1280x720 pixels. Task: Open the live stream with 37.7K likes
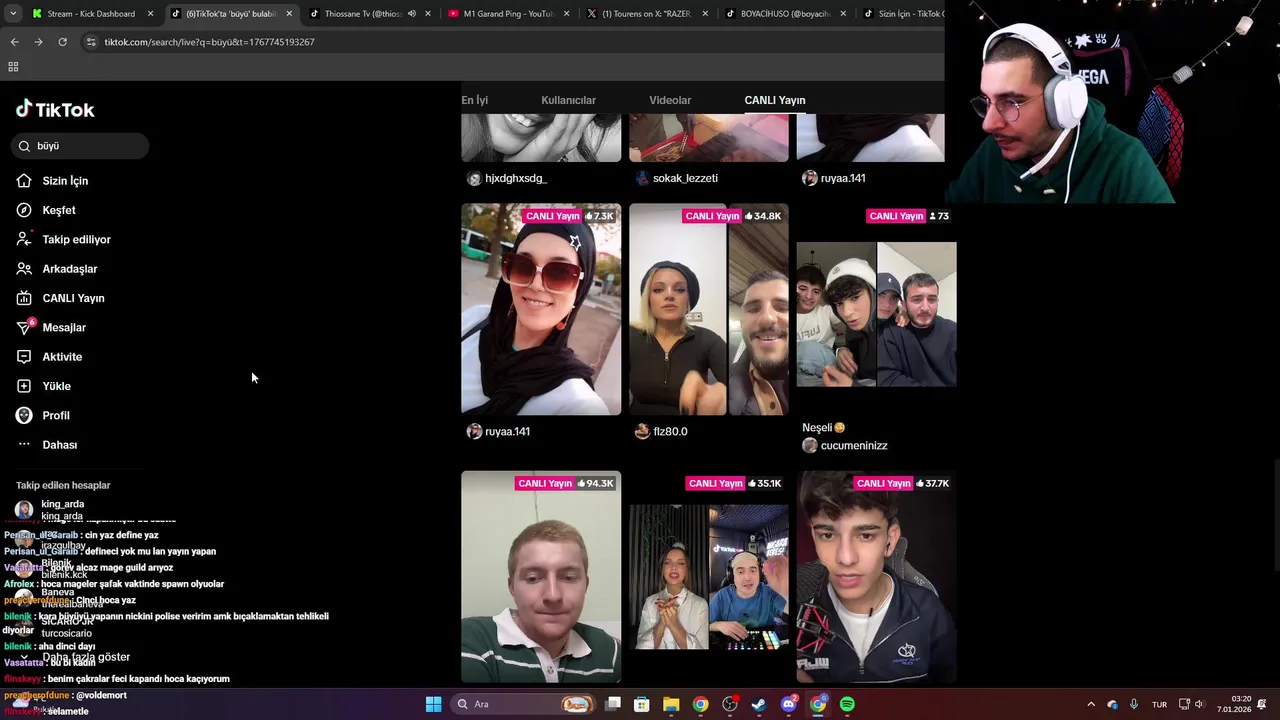(876, 577)
